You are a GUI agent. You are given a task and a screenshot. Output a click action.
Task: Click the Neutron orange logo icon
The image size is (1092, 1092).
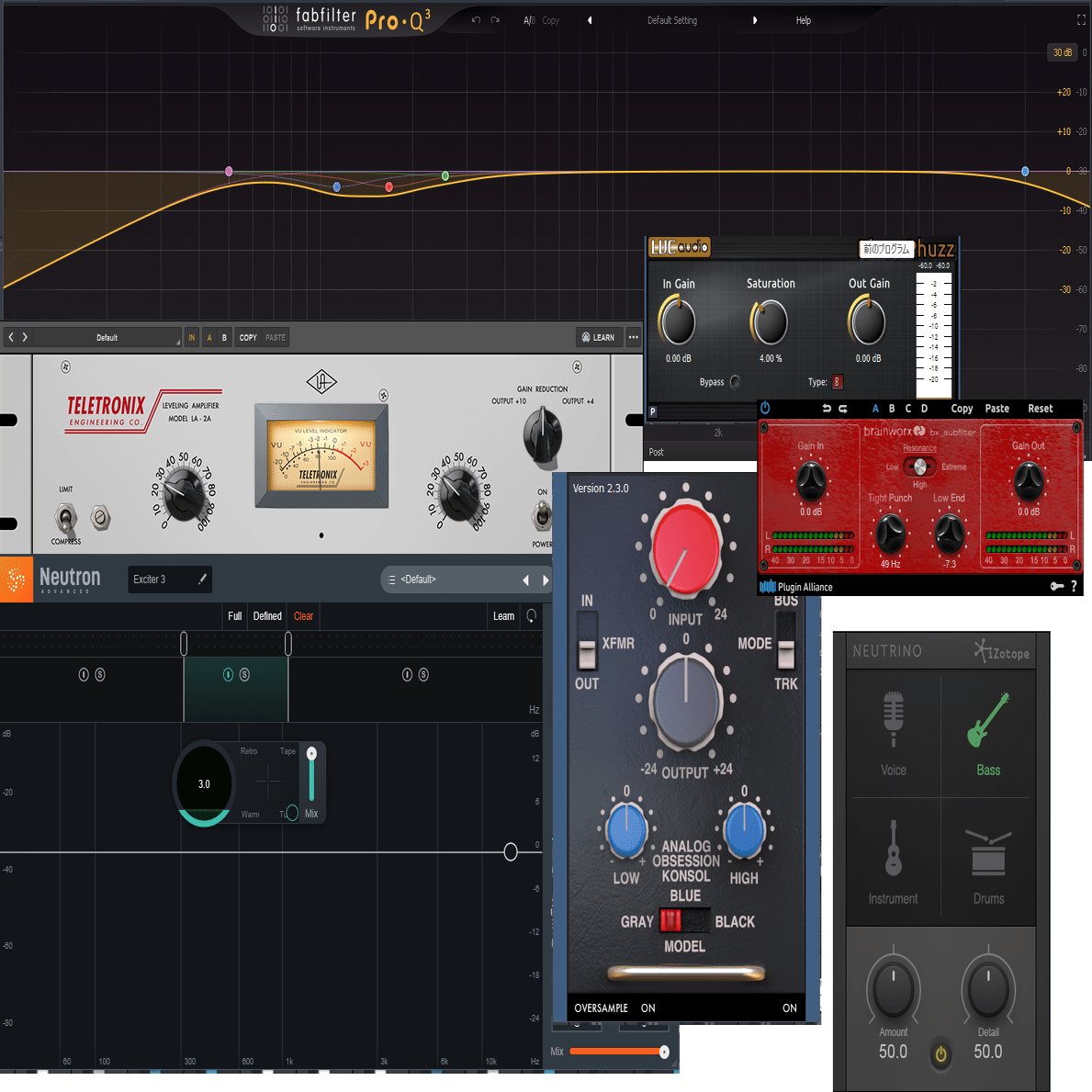[16, 579]
